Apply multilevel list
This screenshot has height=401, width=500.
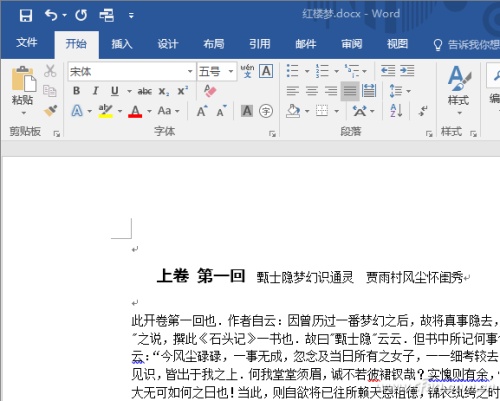click(x=352, y=71)
